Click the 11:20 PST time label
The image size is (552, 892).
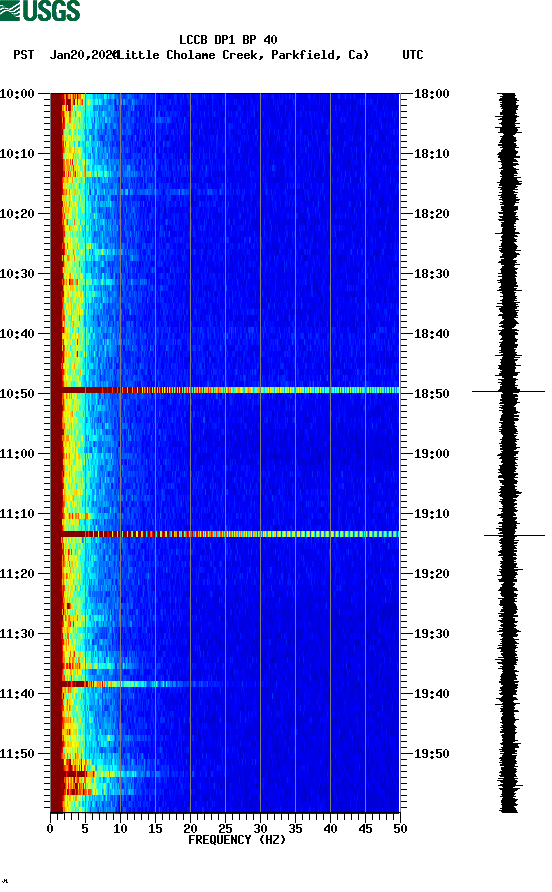click(17, 574)
